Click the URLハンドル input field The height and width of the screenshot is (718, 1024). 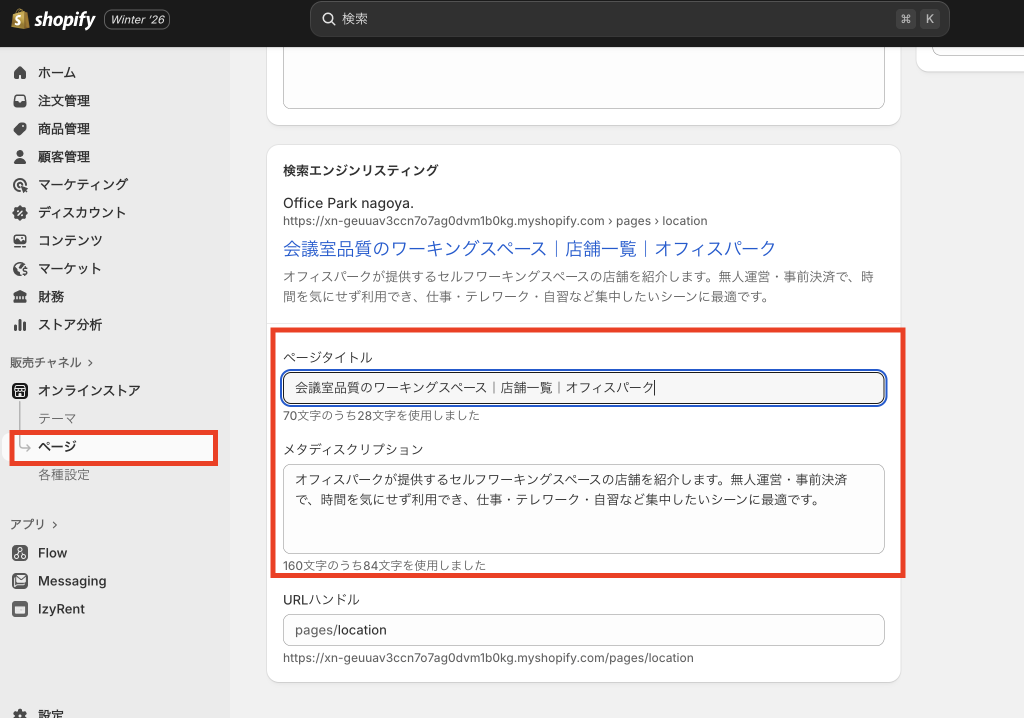click(583, 630)
